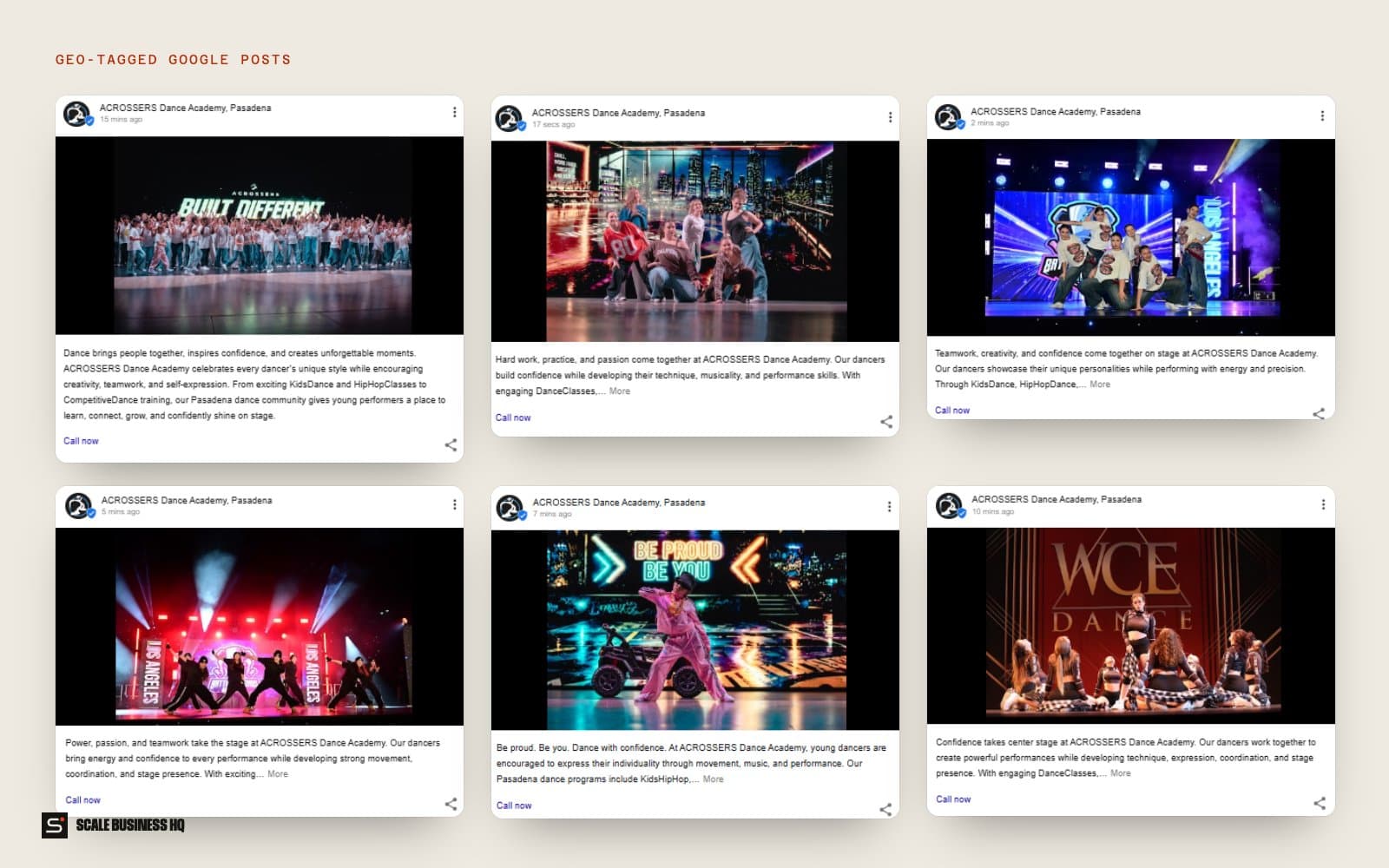
Task: Open three-dot menu on 'Power, passion' post
Action: 454,504
